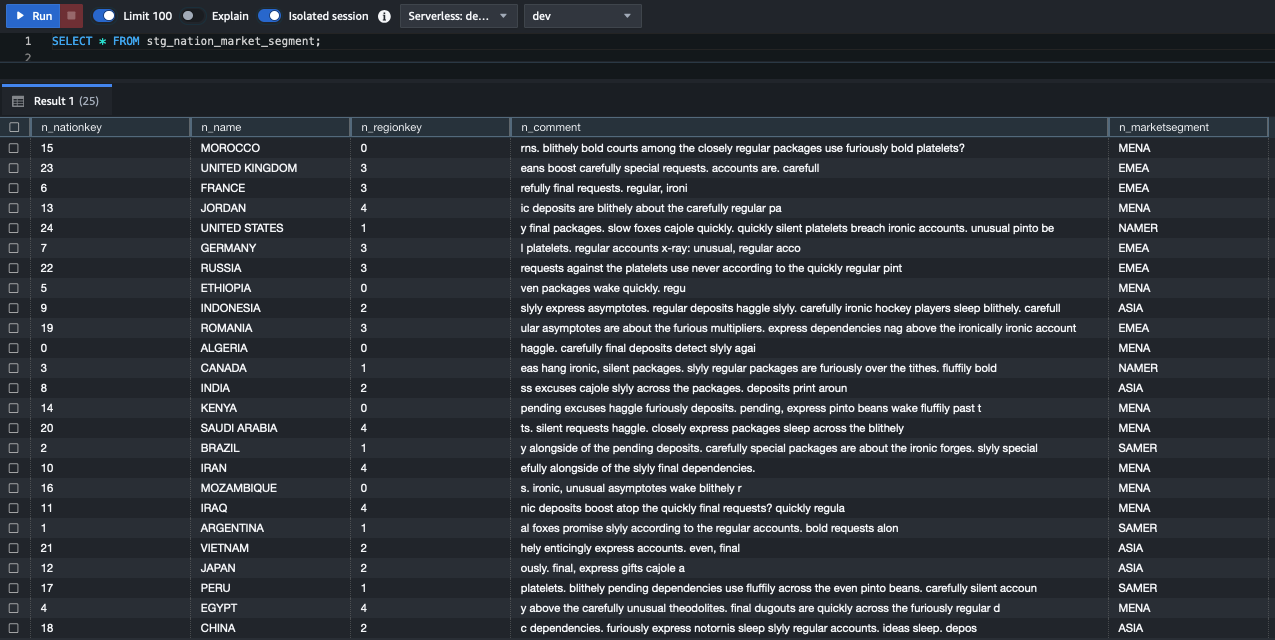Click nationkey cell 15 for MOROCCO
Image resolution: width=1275 pixels, height=640 pixels.
[x=110, y=148]
